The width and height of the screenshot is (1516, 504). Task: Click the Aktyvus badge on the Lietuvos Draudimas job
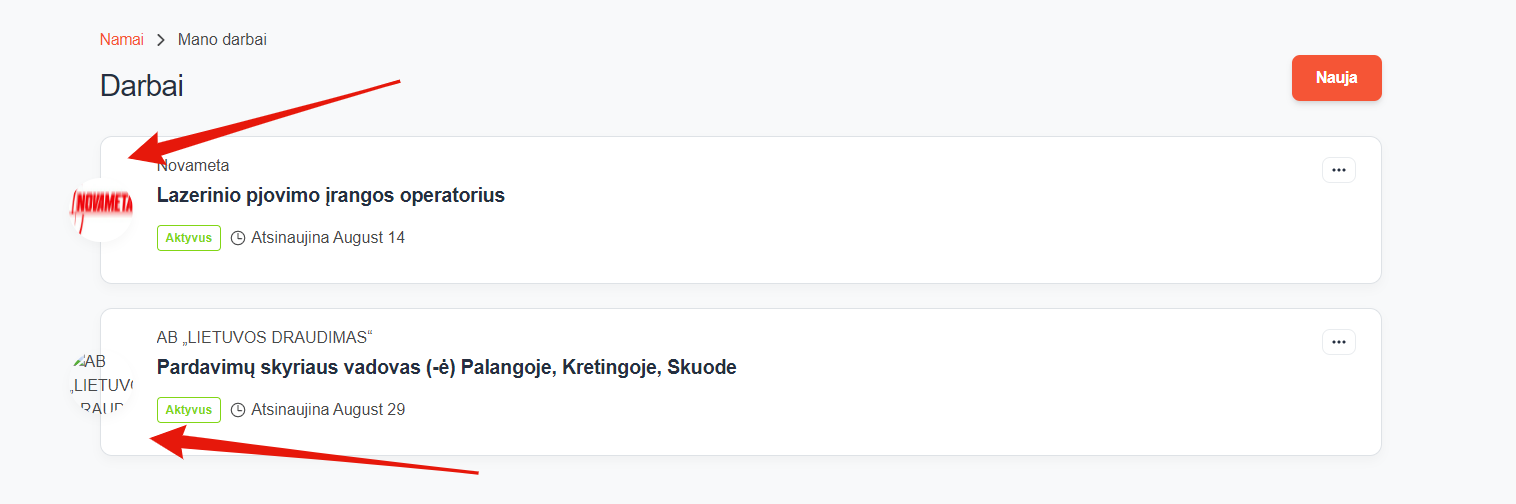point(188,410)
